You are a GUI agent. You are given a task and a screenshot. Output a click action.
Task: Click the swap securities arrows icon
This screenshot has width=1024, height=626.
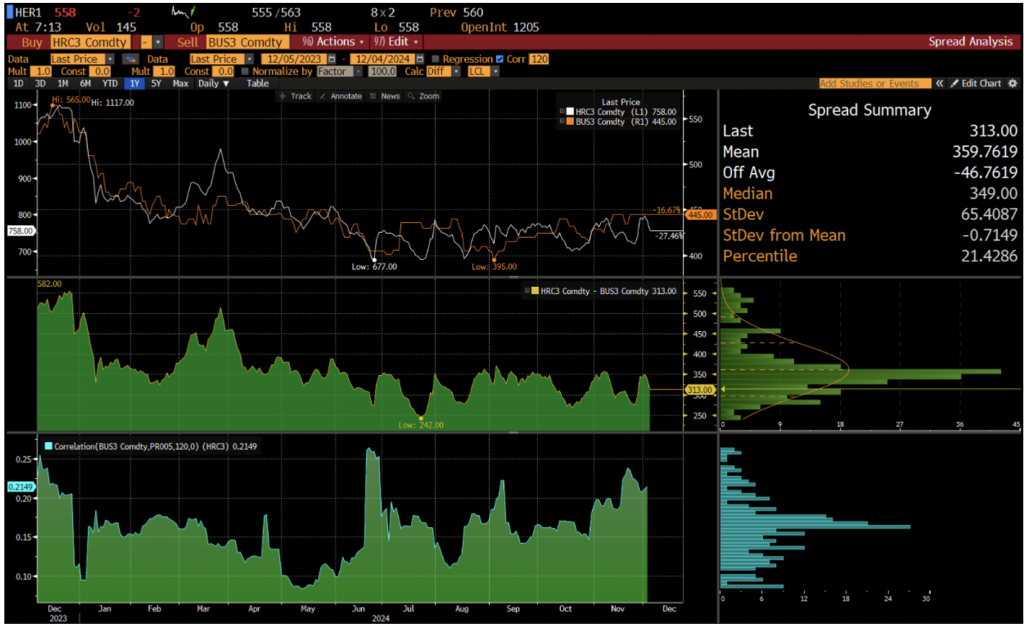pos(129,59)
